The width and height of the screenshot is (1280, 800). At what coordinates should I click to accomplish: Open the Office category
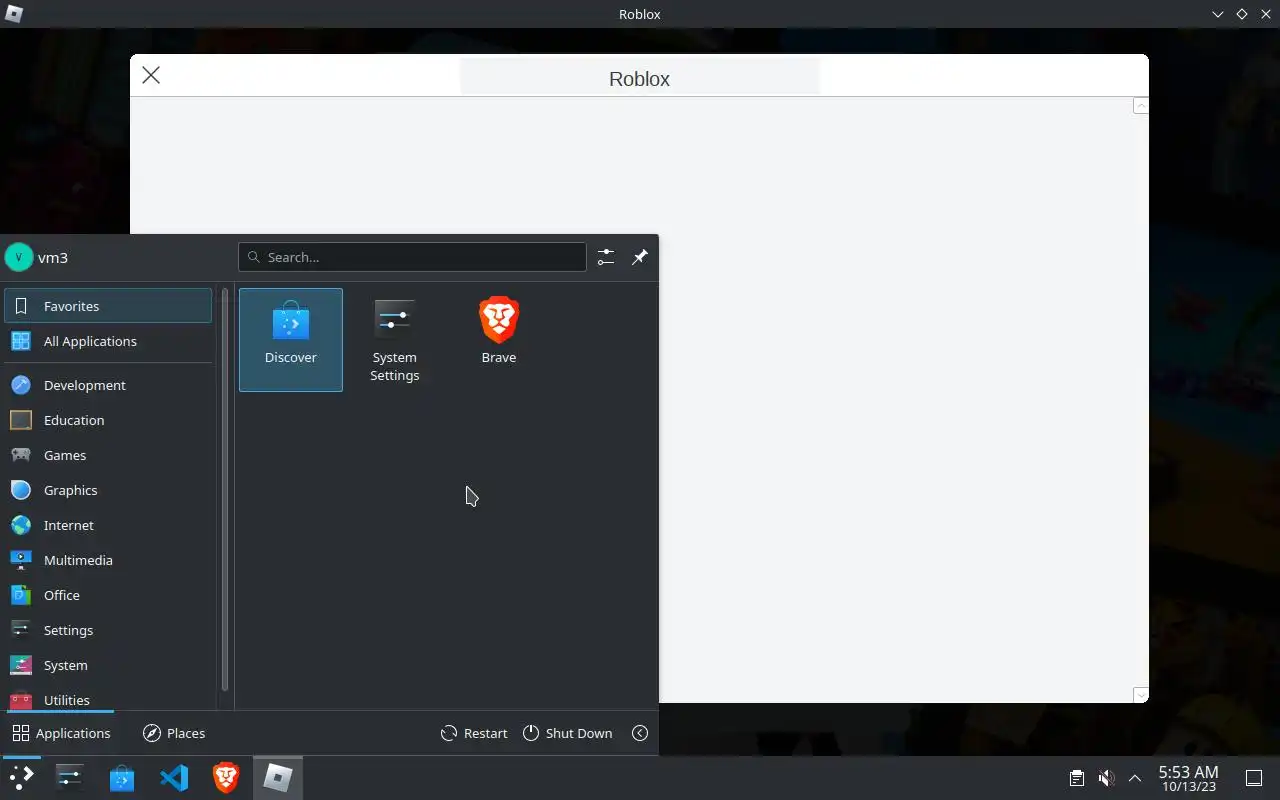[108, 595]
